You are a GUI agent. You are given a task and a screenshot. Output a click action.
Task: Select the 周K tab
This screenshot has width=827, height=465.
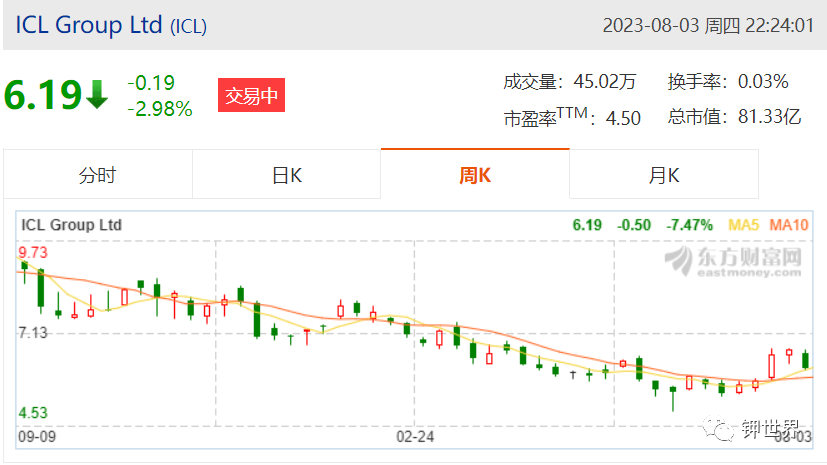pyautogui.click(x=475, y=175)
